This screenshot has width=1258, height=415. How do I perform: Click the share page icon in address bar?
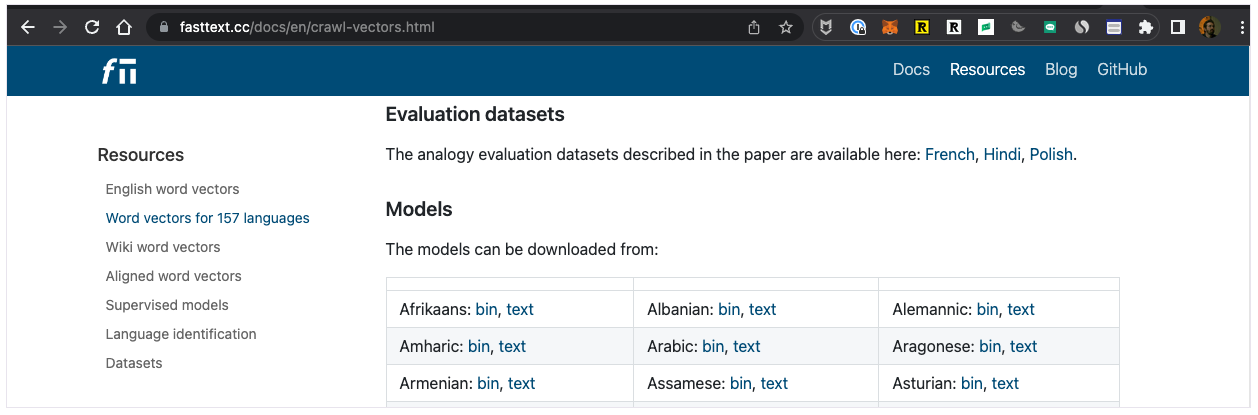(754, 28)
